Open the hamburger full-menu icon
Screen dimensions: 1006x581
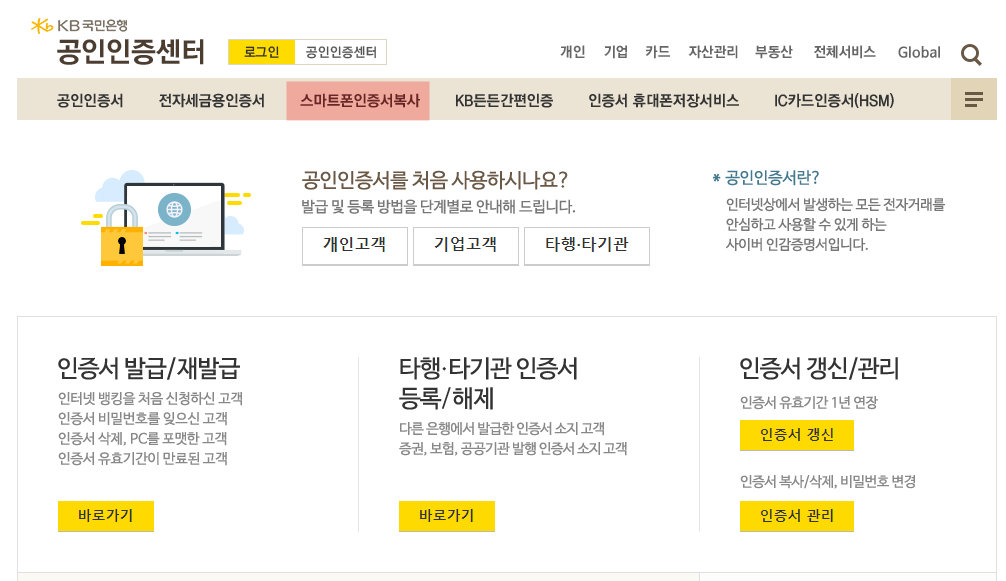pyautogui.click(x=973, y=99)
